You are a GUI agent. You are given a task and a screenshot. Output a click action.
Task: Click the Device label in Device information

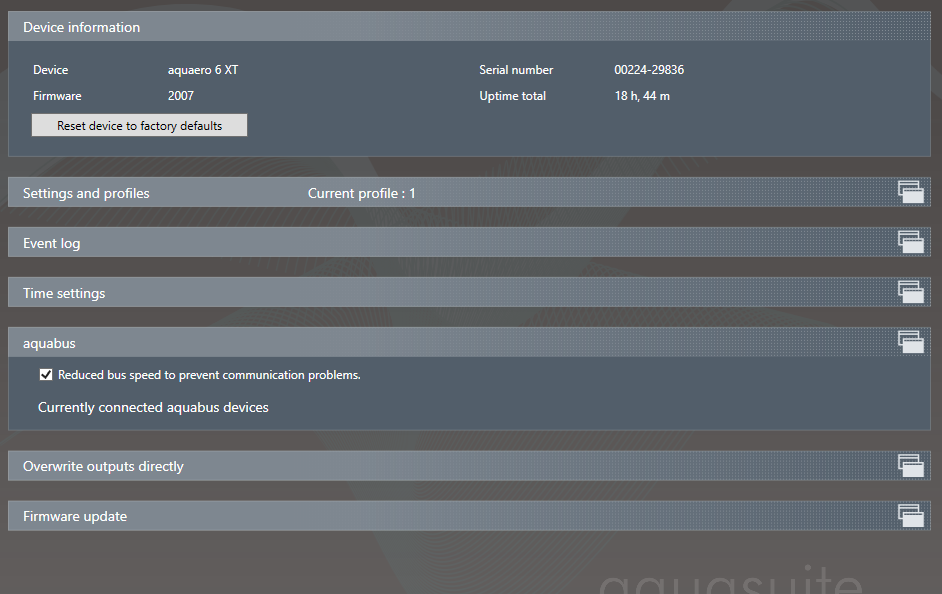[50, 70]
